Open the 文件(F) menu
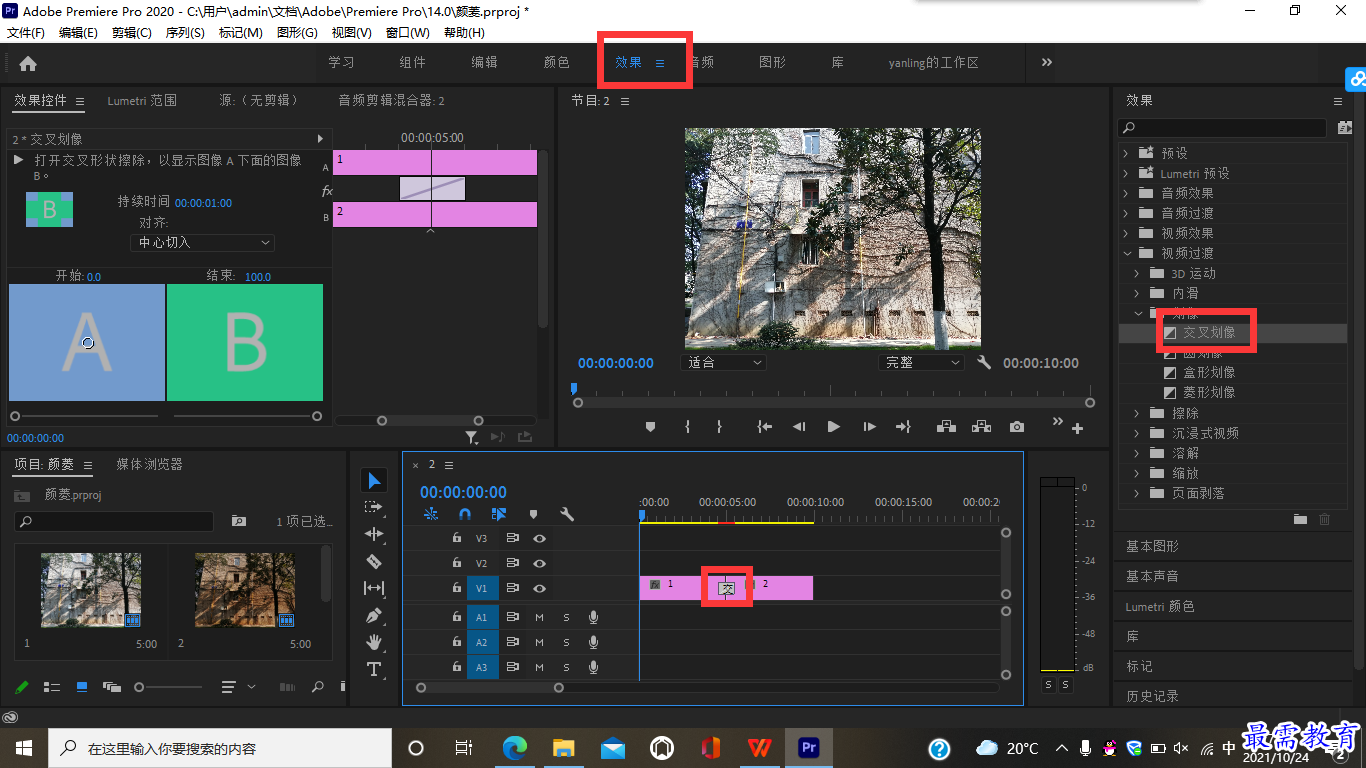Screen dimensions: 1366x768 (x=27, y=33)
